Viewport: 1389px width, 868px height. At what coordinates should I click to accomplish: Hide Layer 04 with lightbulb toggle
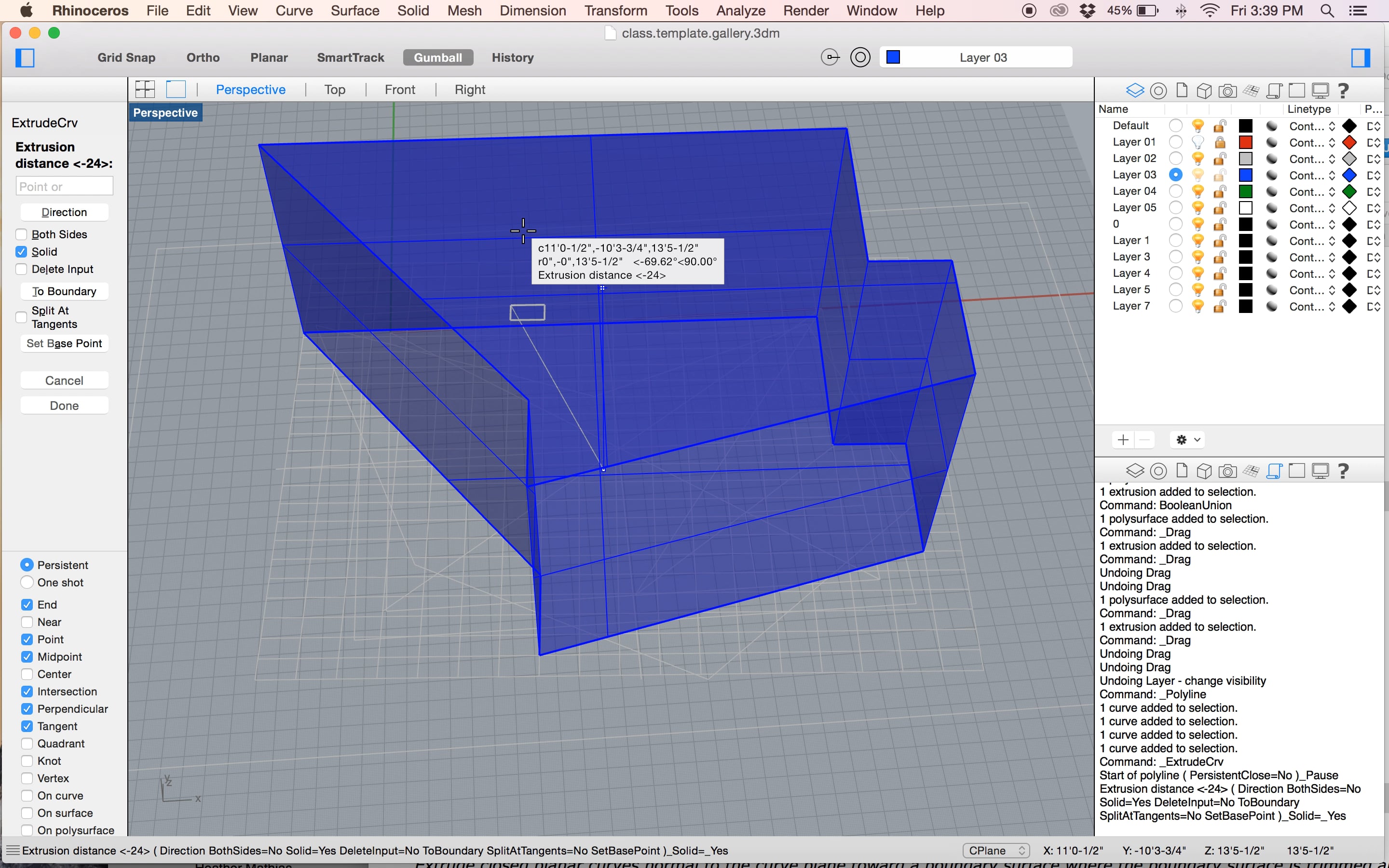point(1198,191)
